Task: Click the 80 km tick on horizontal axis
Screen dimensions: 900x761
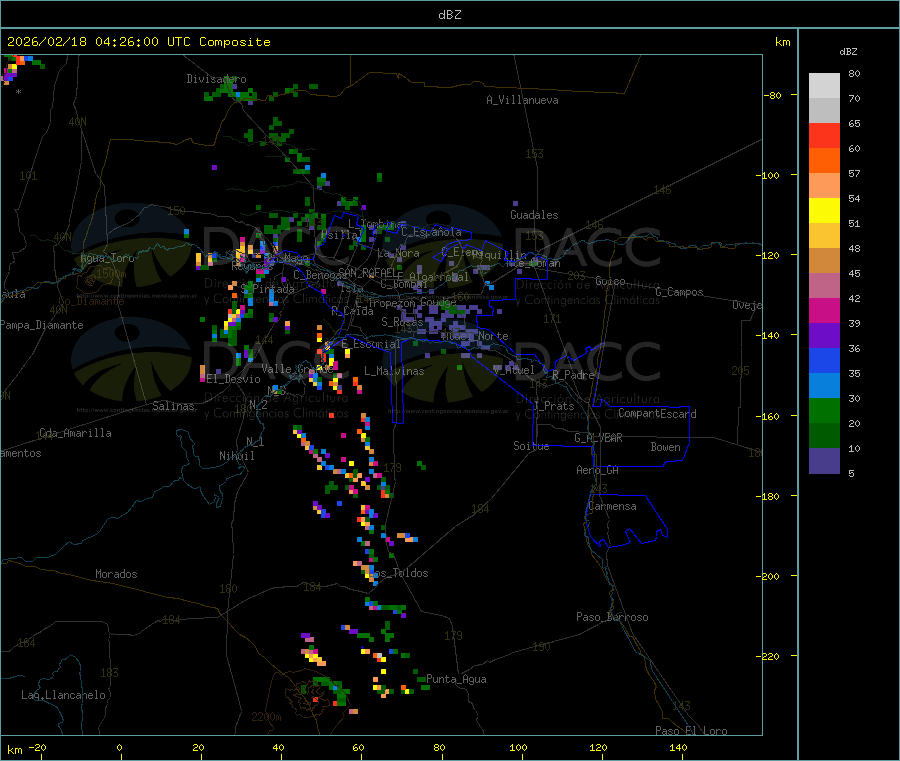Action: 439,748
